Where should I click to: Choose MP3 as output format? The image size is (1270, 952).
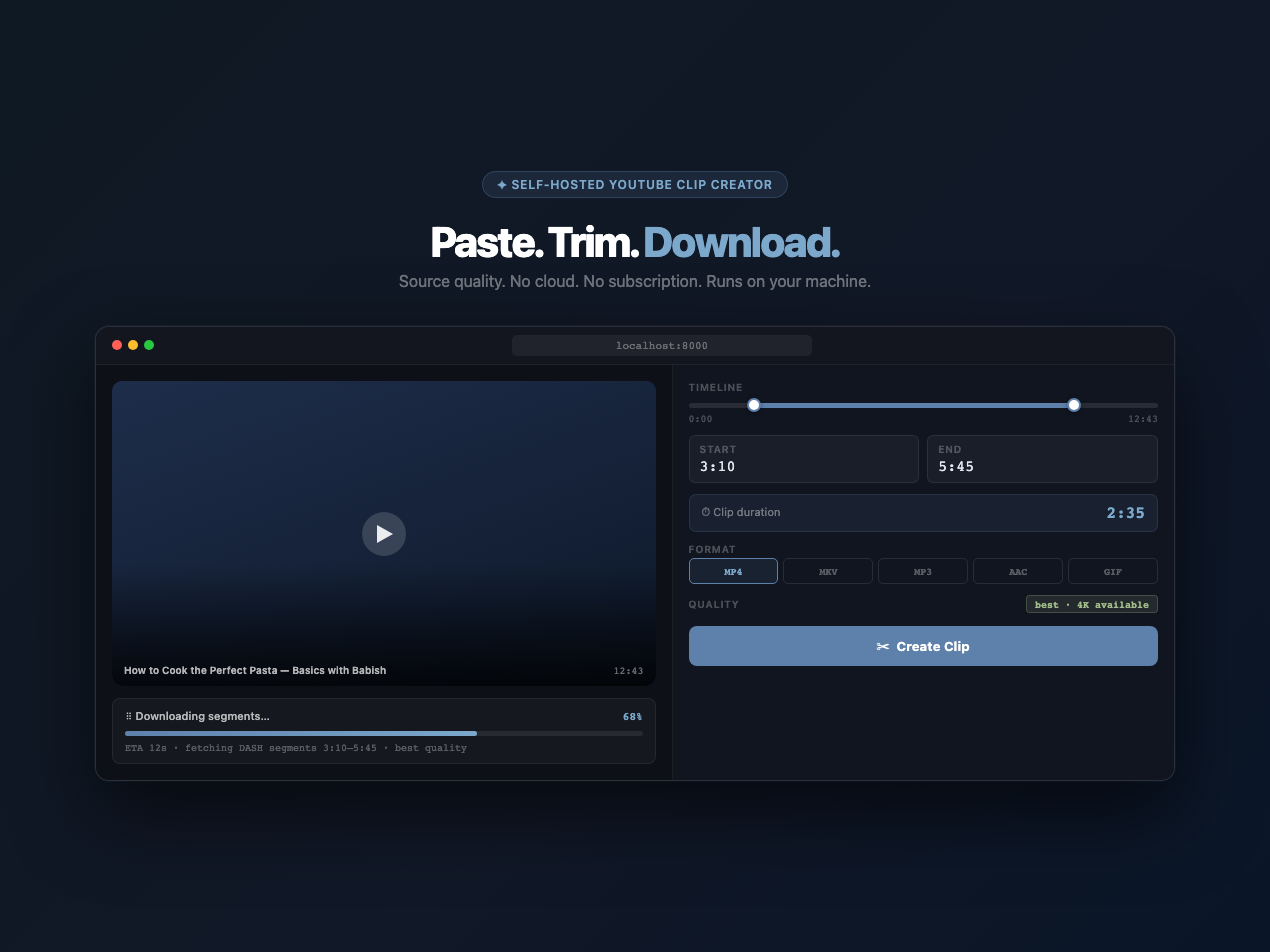[x=923, y=571]
